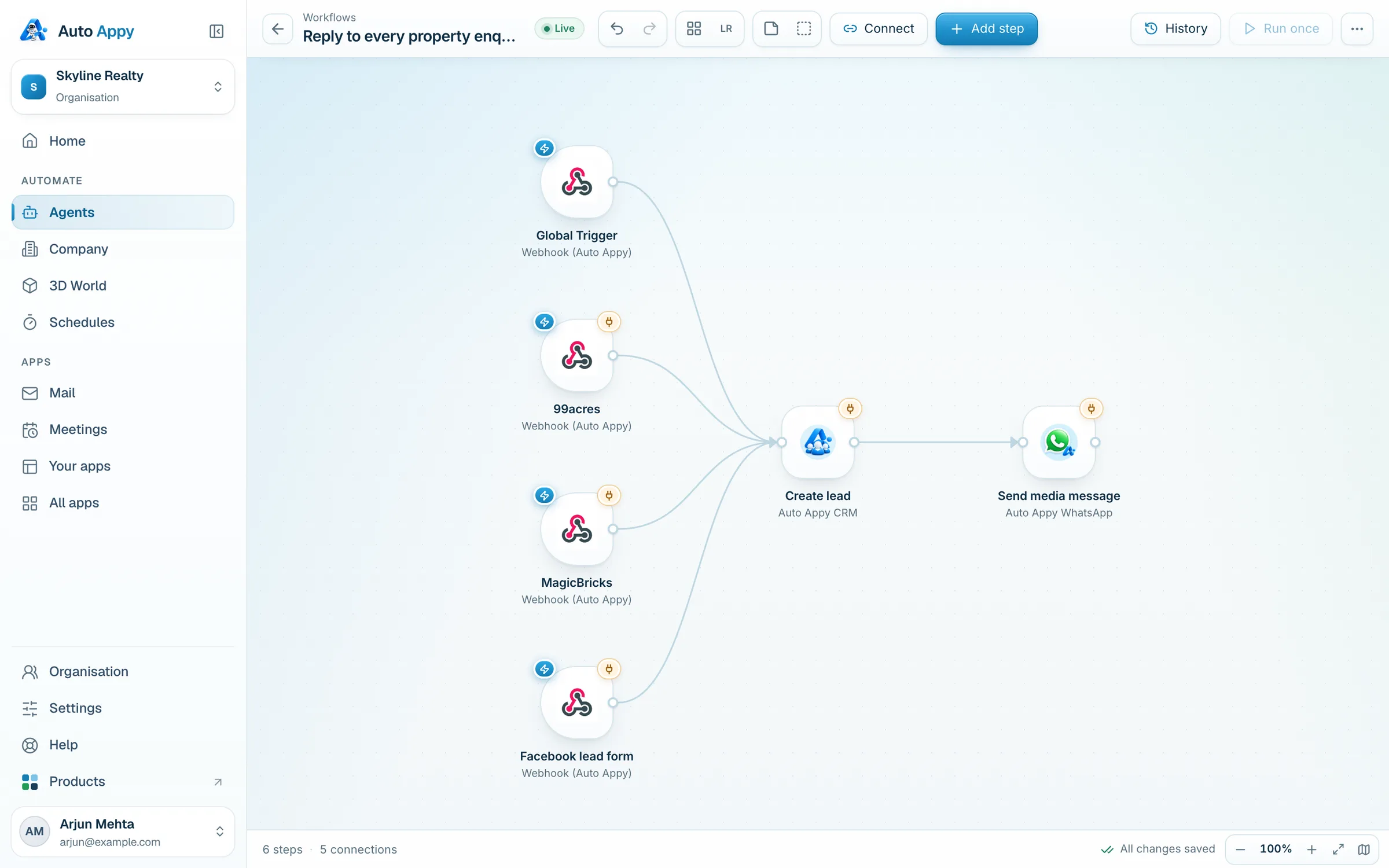Click the output port of Send media message
The width and height of the screenshot is (1389, 868).
(1095, 442)
